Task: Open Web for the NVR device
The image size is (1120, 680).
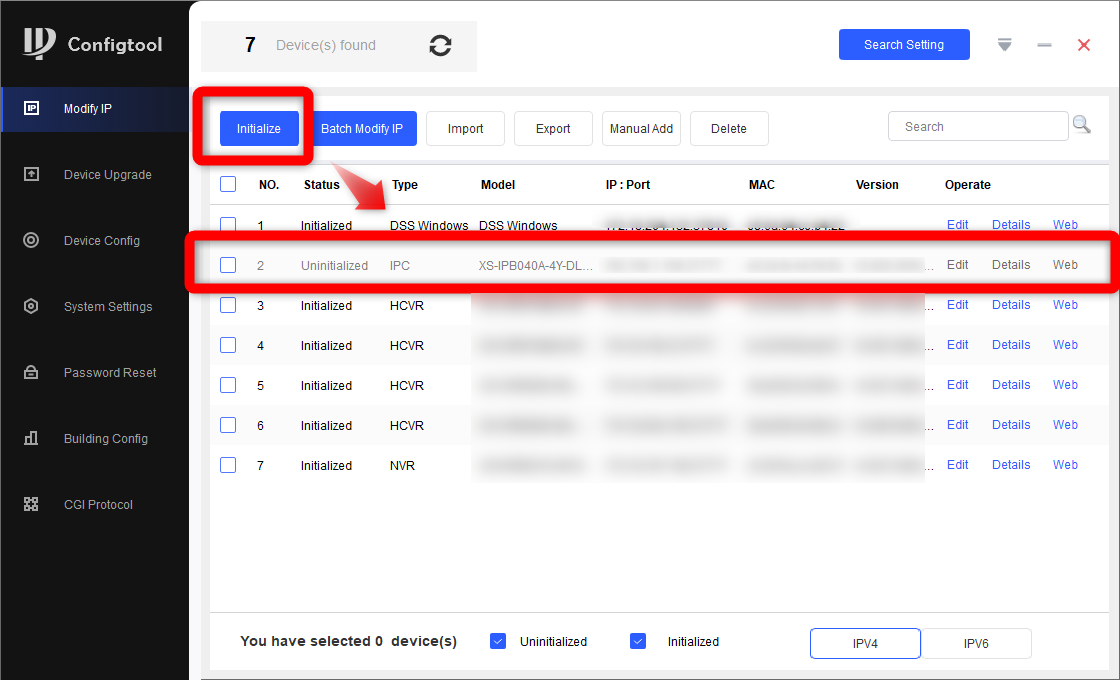Action: (1065, 464)
